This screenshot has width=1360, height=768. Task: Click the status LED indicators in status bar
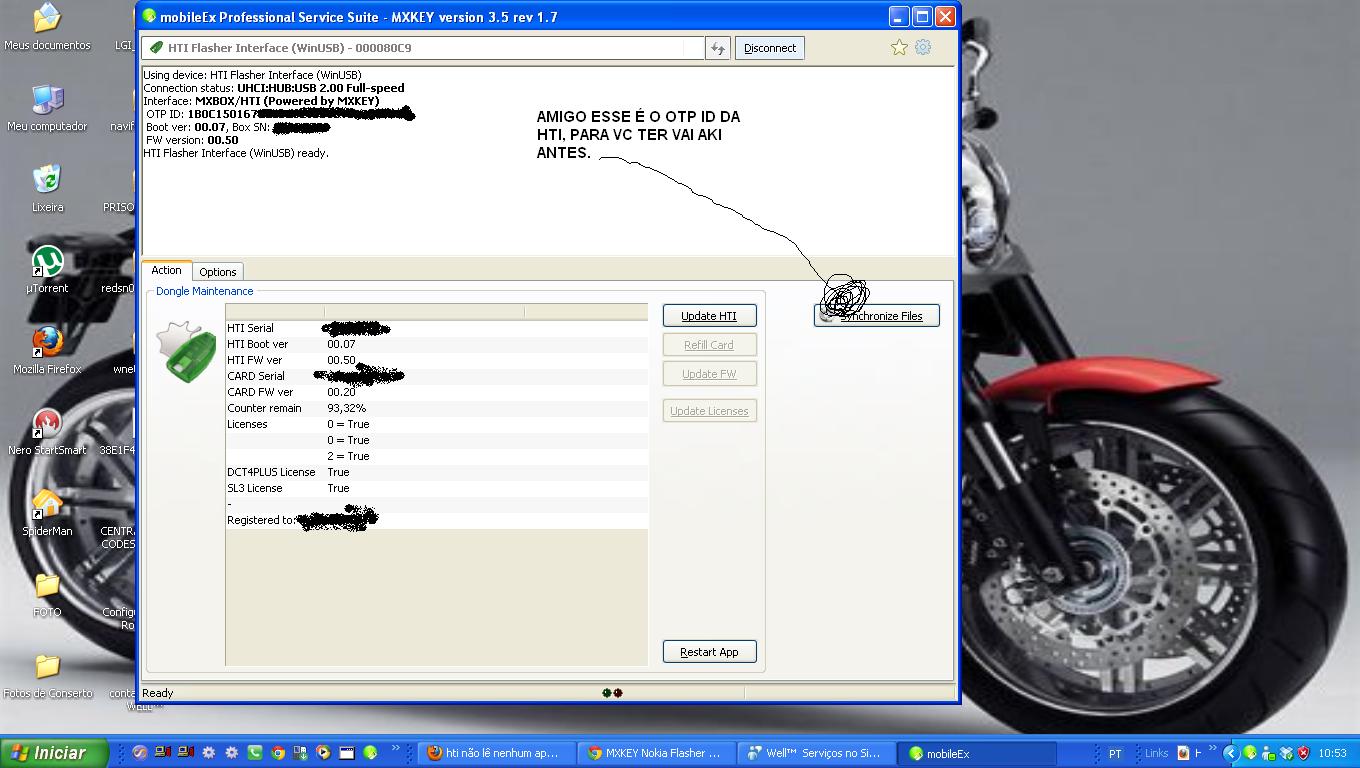[612, 692]
